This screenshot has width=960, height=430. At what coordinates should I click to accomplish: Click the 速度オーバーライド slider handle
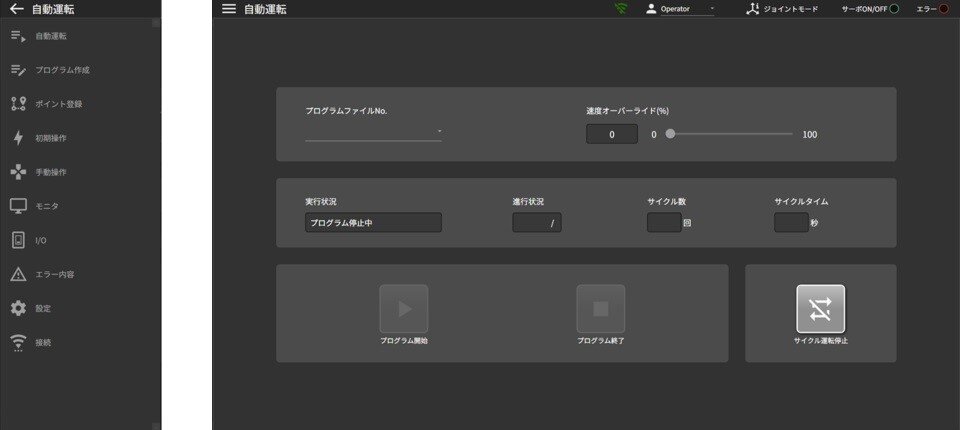[670, 134]
